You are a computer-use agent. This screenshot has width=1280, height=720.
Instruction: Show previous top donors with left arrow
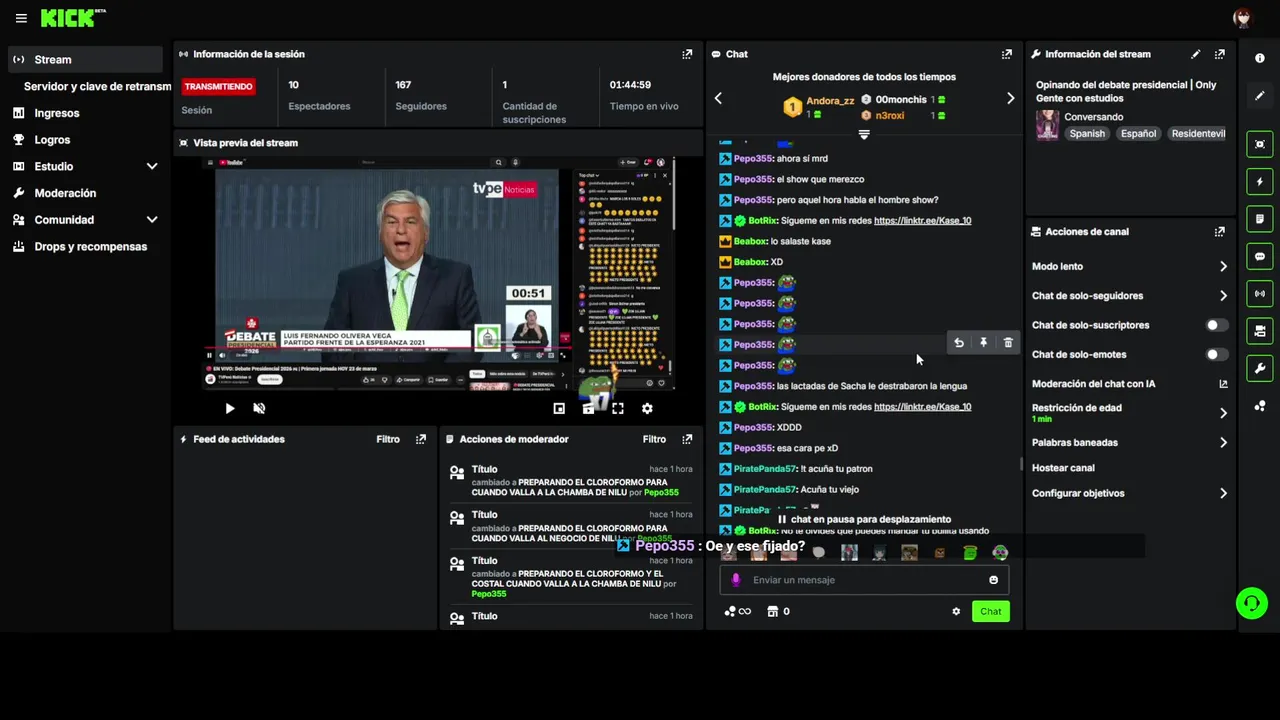pos(718,98)
